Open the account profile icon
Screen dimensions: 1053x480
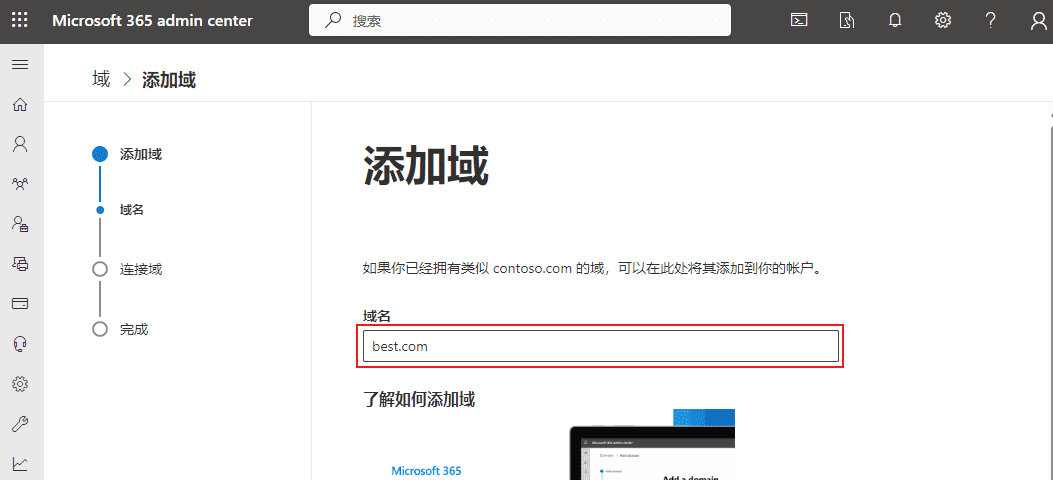(1038, 21)
